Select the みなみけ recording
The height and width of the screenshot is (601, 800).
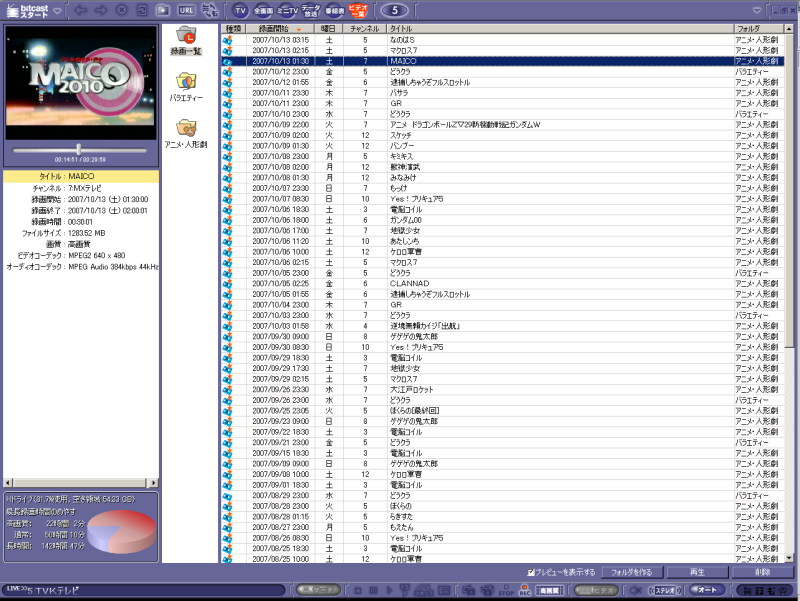[503, 178]
